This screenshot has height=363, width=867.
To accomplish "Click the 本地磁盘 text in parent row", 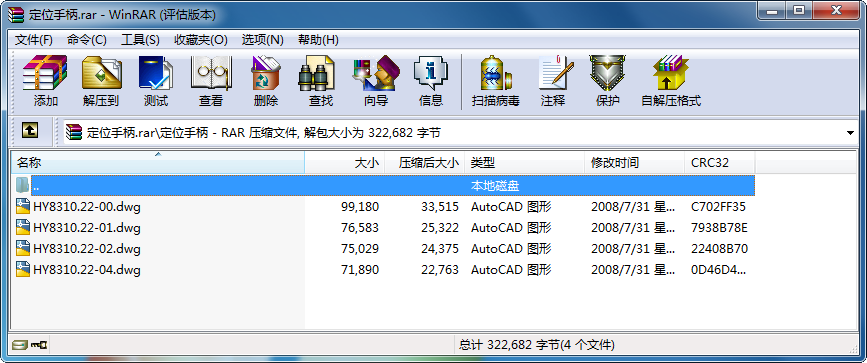I will [495, 185].
